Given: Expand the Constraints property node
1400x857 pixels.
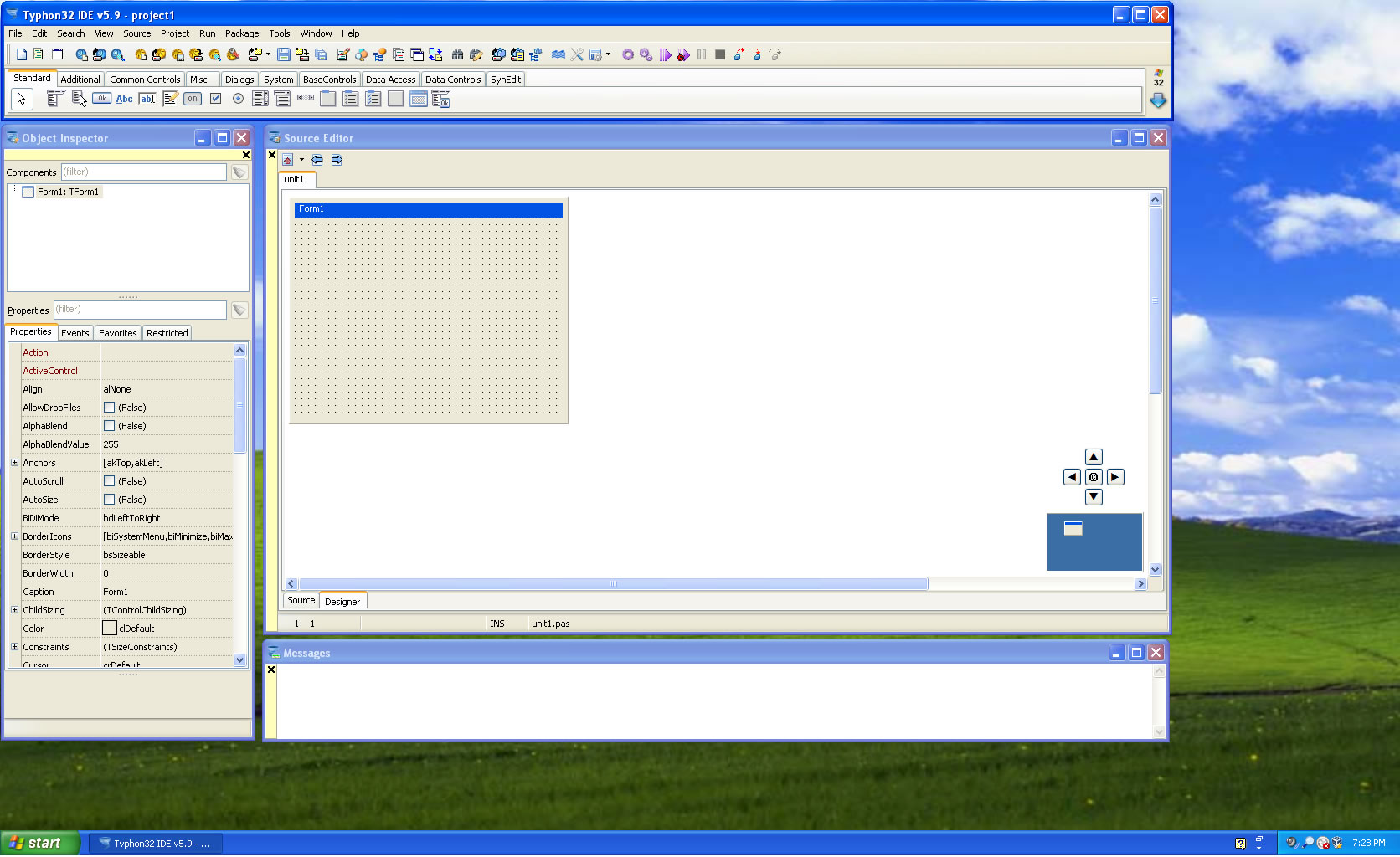Looking at the screenshot, I should tap(14, 647).
